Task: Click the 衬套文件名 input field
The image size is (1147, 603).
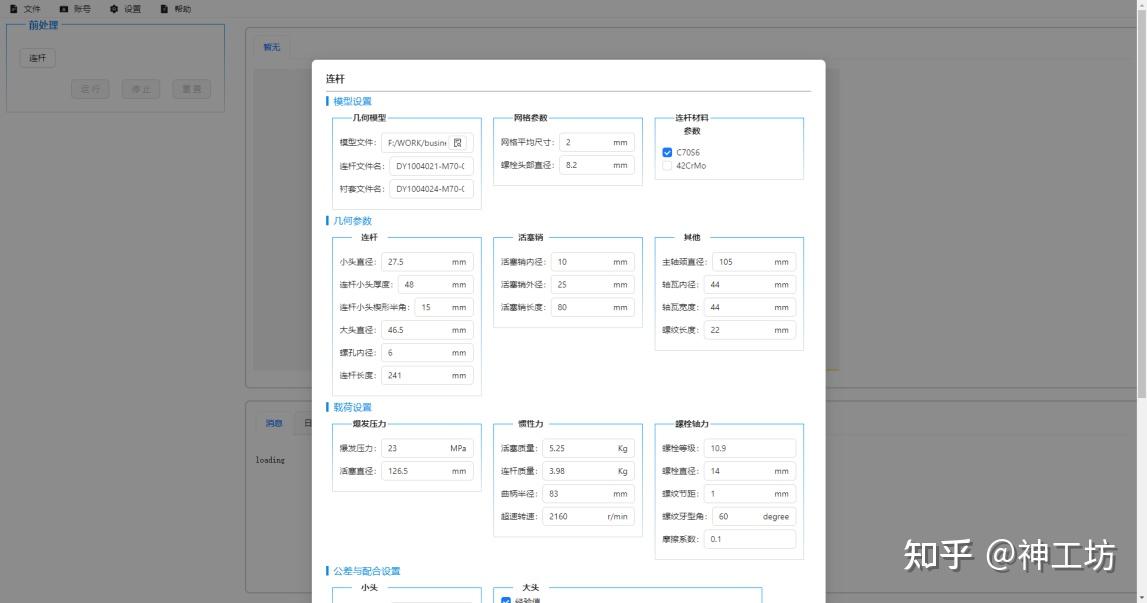Action: coord(431,189)
